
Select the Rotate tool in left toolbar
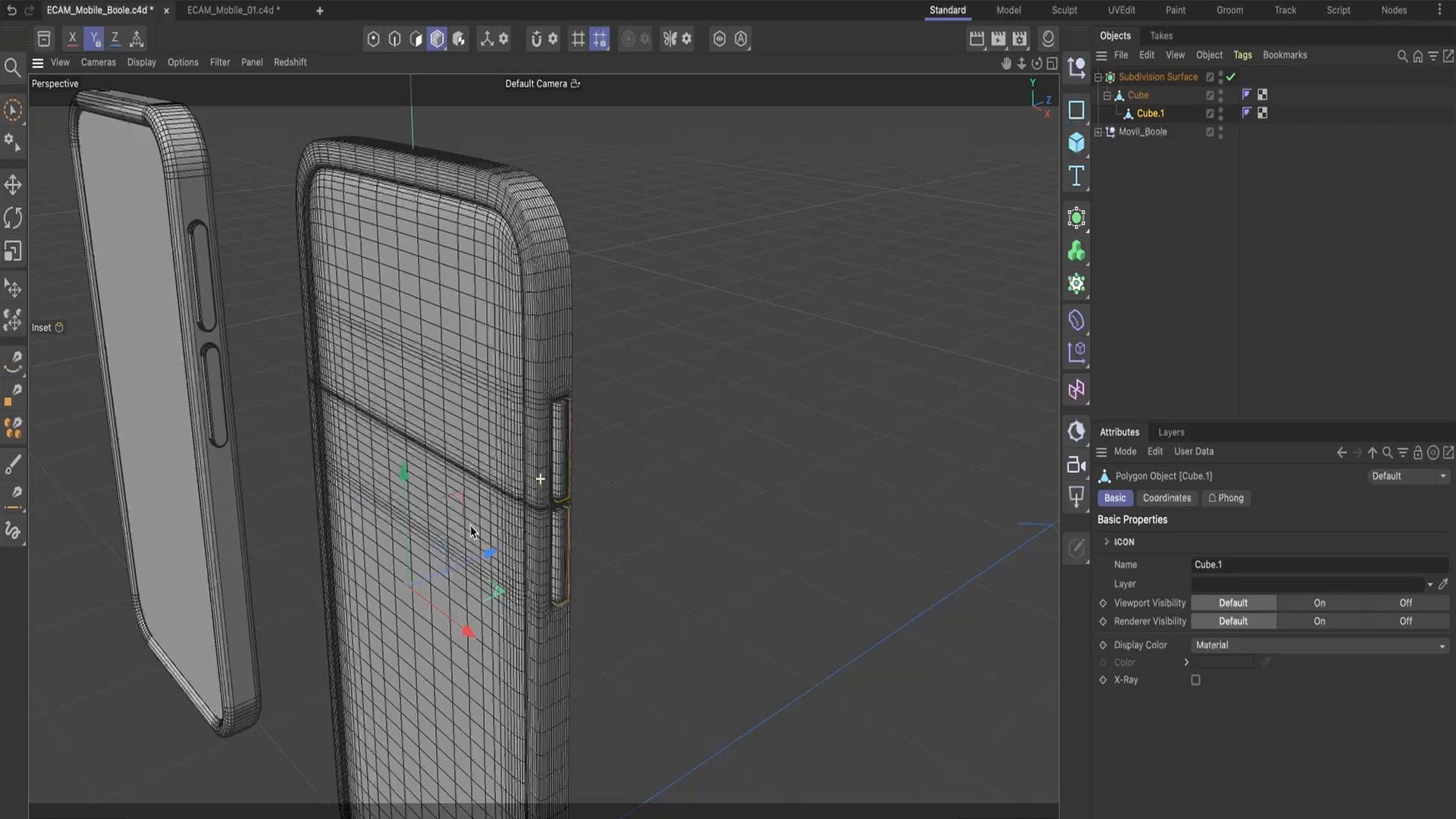13,218
